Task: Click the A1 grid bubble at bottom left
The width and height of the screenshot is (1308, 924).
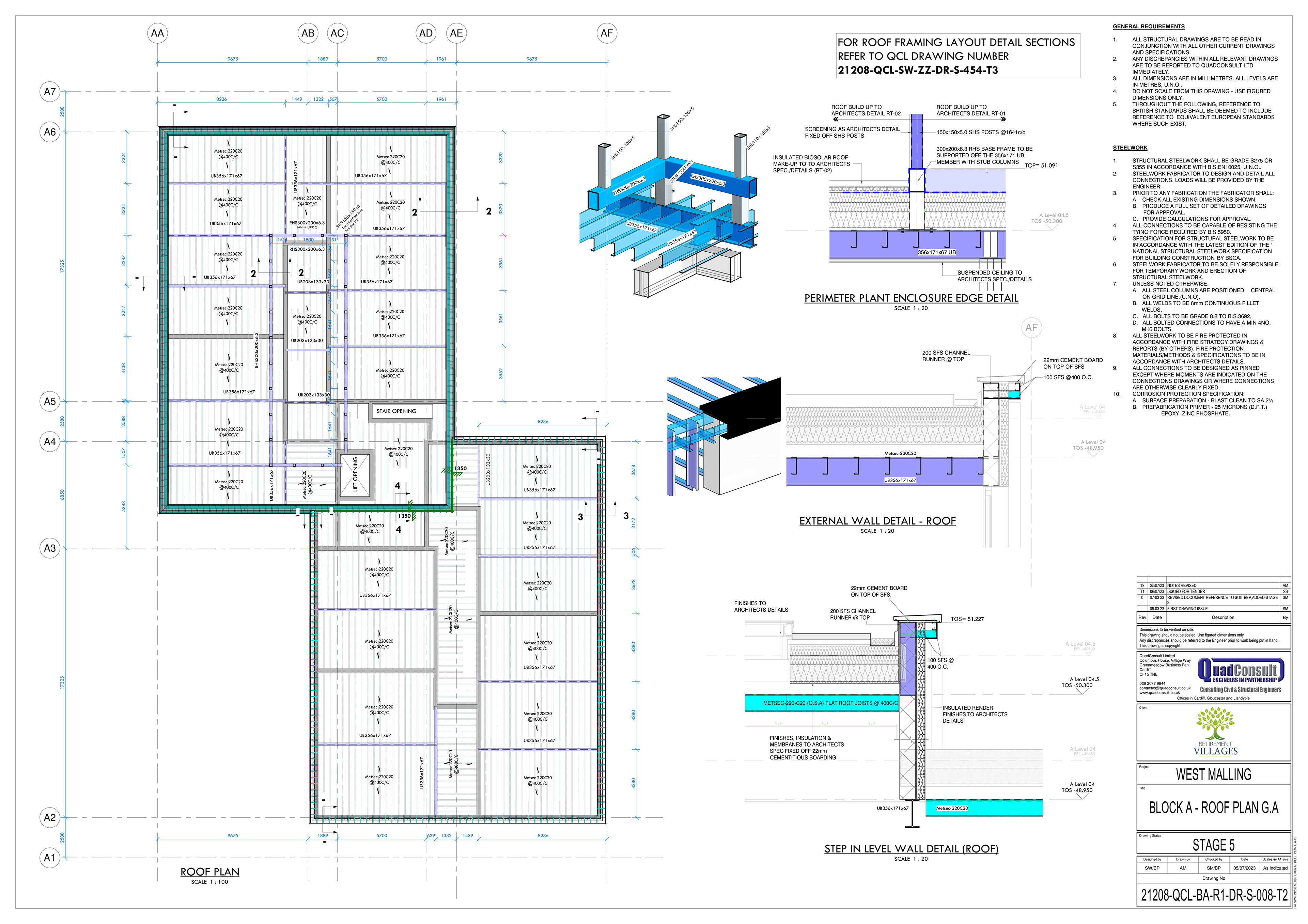Action: tap(50, 857)
